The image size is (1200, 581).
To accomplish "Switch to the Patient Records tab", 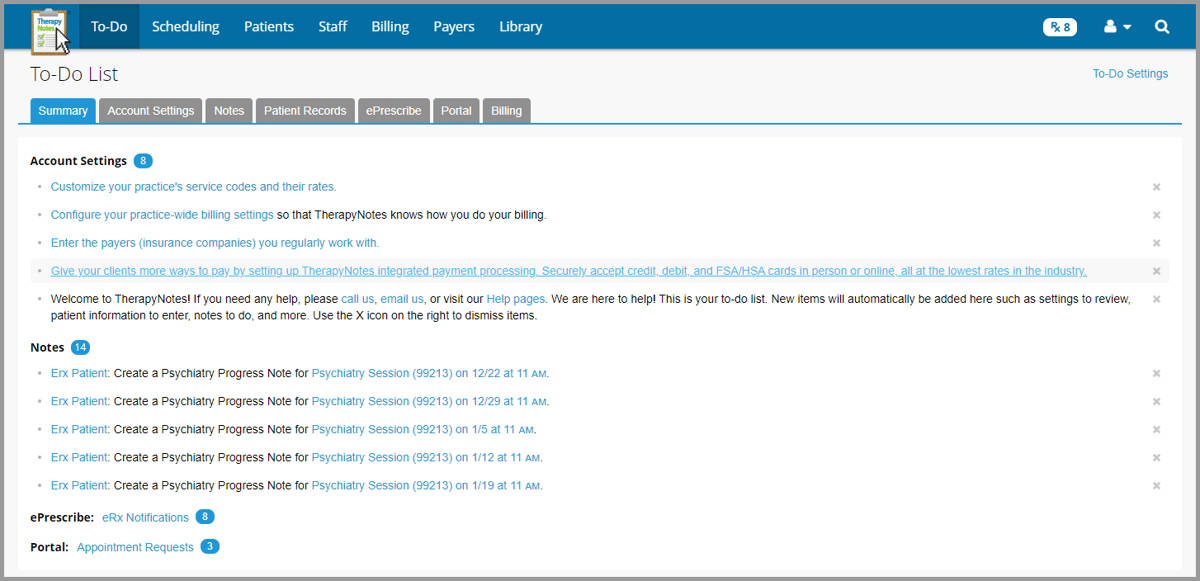I will tap(305, 110).
